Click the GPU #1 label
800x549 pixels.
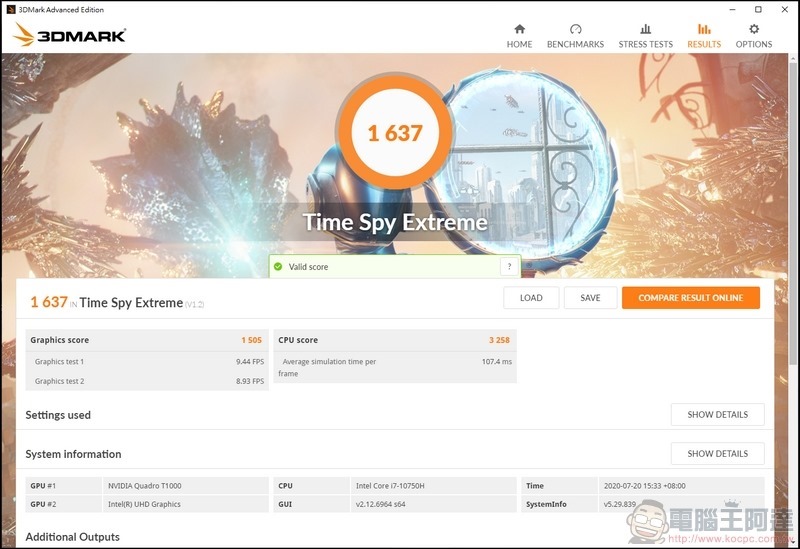click(x=43, y=486)
